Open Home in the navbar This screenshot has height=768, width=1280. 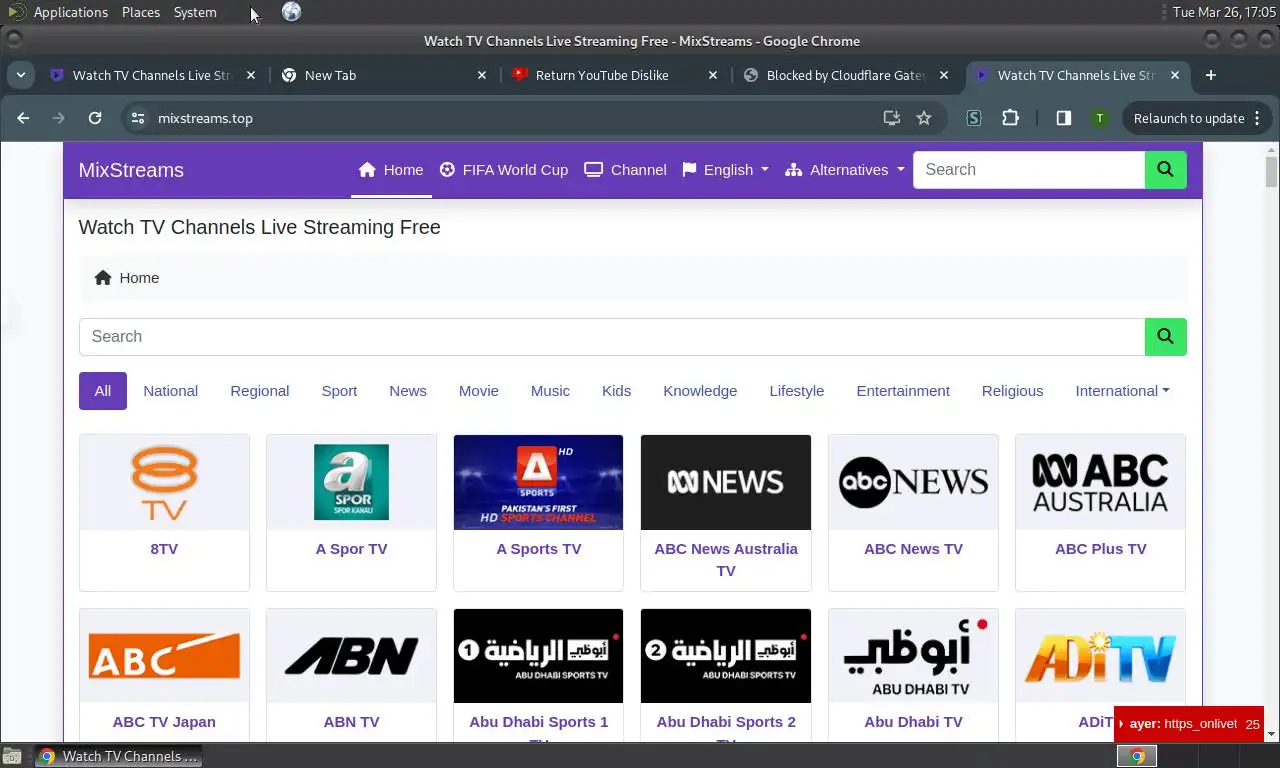(391, 170)
